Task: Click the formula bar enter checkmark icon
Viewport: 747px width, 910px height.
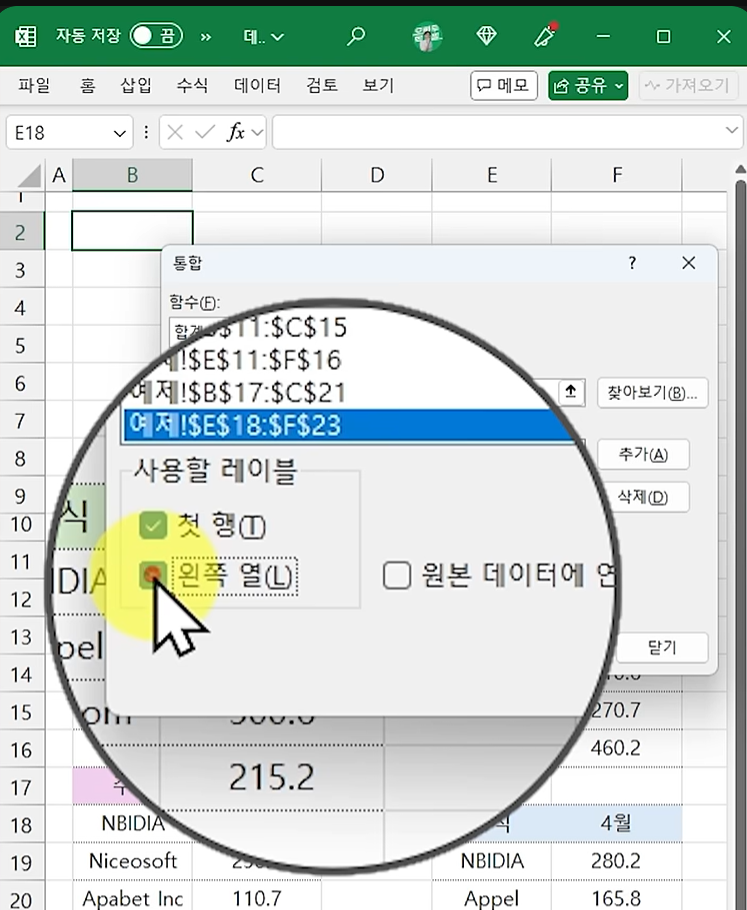Action: [205, 133]
